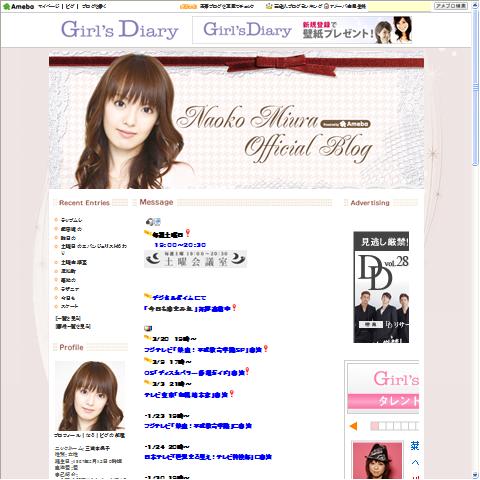The width and height of the screenshot is (480, 480).
Task: Select the first pink carousel page indicator
Action: (375, 426)
